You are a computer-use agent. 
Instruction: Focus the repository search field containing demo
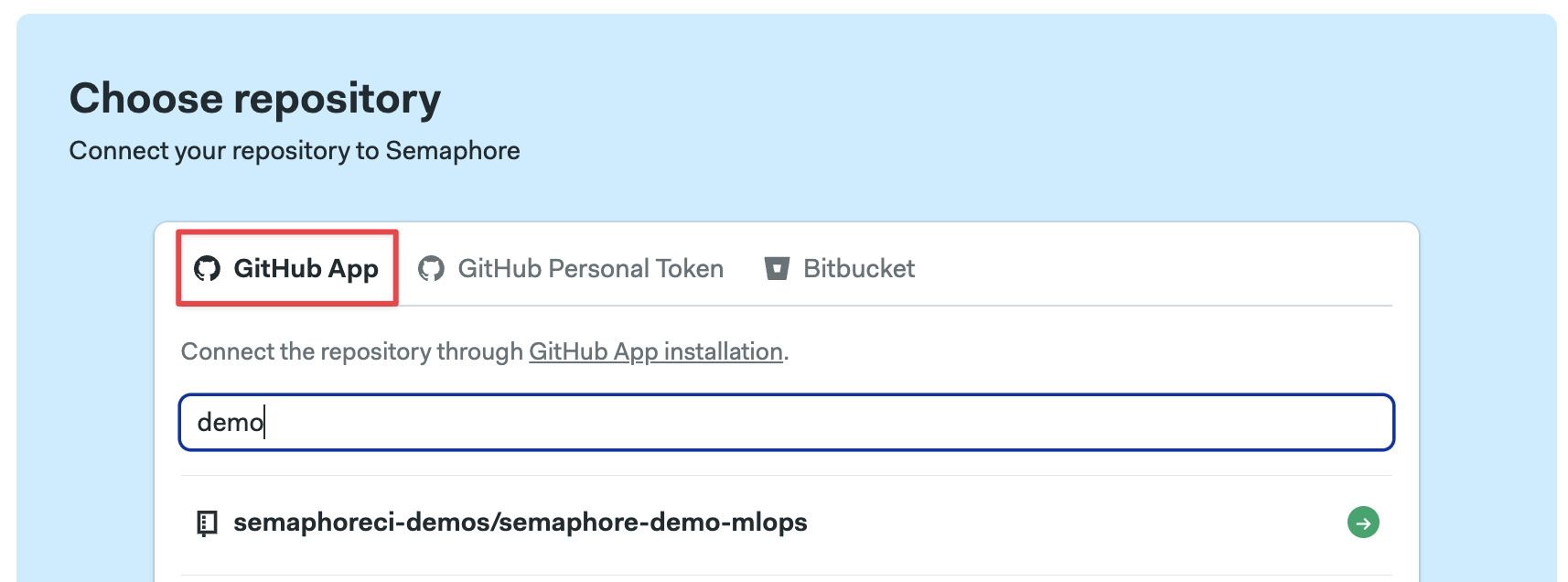click(x=786, y=422)
